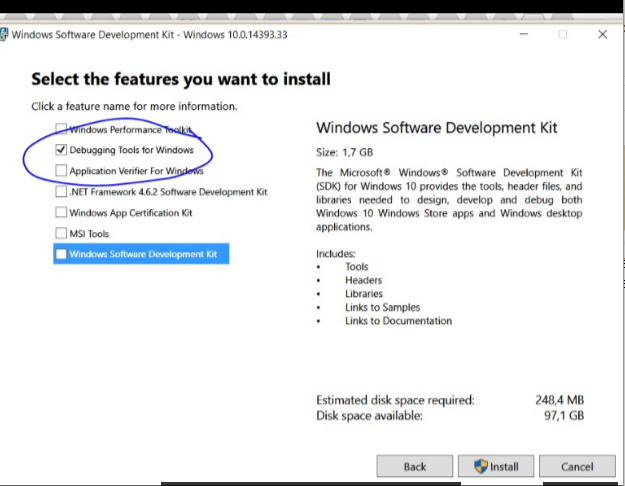This screenshot has width=625, height=486.
Task: Enable the Windows Performance Toolkit checkbox
Action: tap(61, 130)
